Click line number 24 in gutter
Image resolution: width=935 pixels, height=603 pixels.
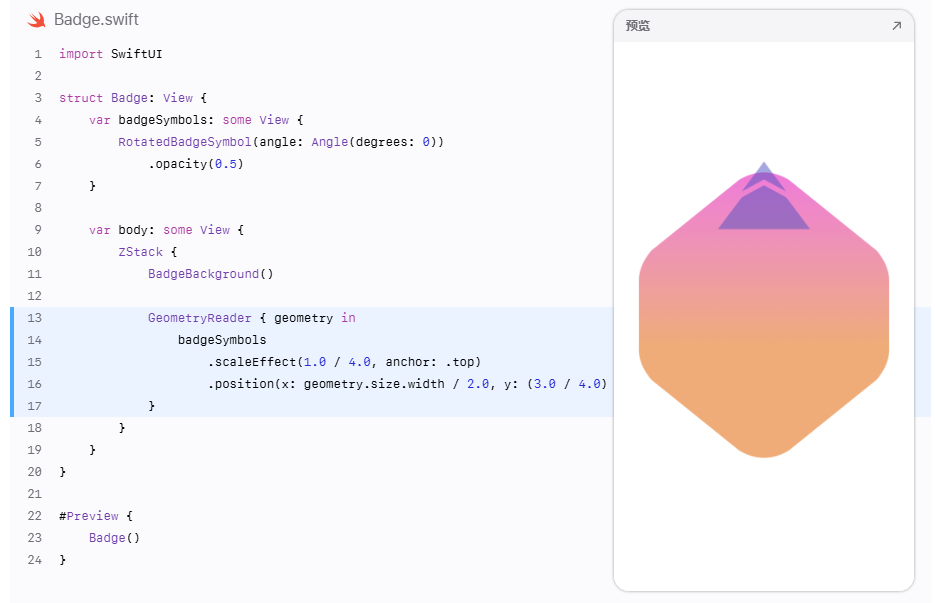35,560
